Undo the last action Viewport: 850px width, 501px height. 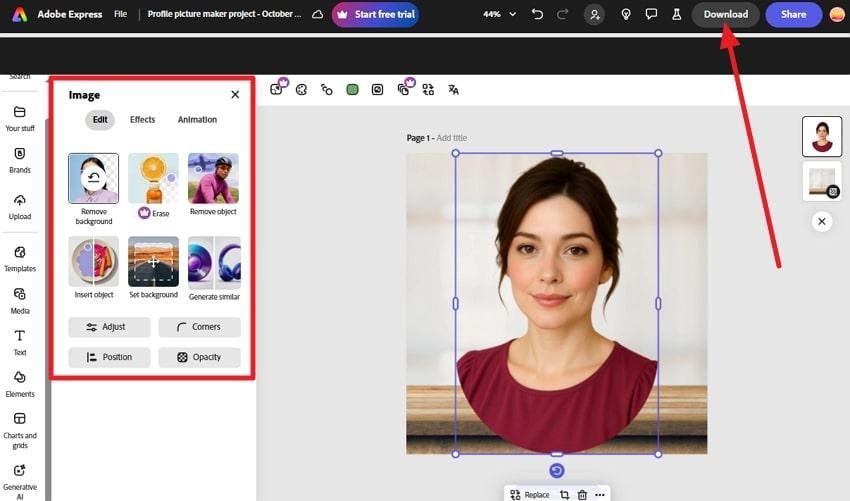click(x=537, y=14)
